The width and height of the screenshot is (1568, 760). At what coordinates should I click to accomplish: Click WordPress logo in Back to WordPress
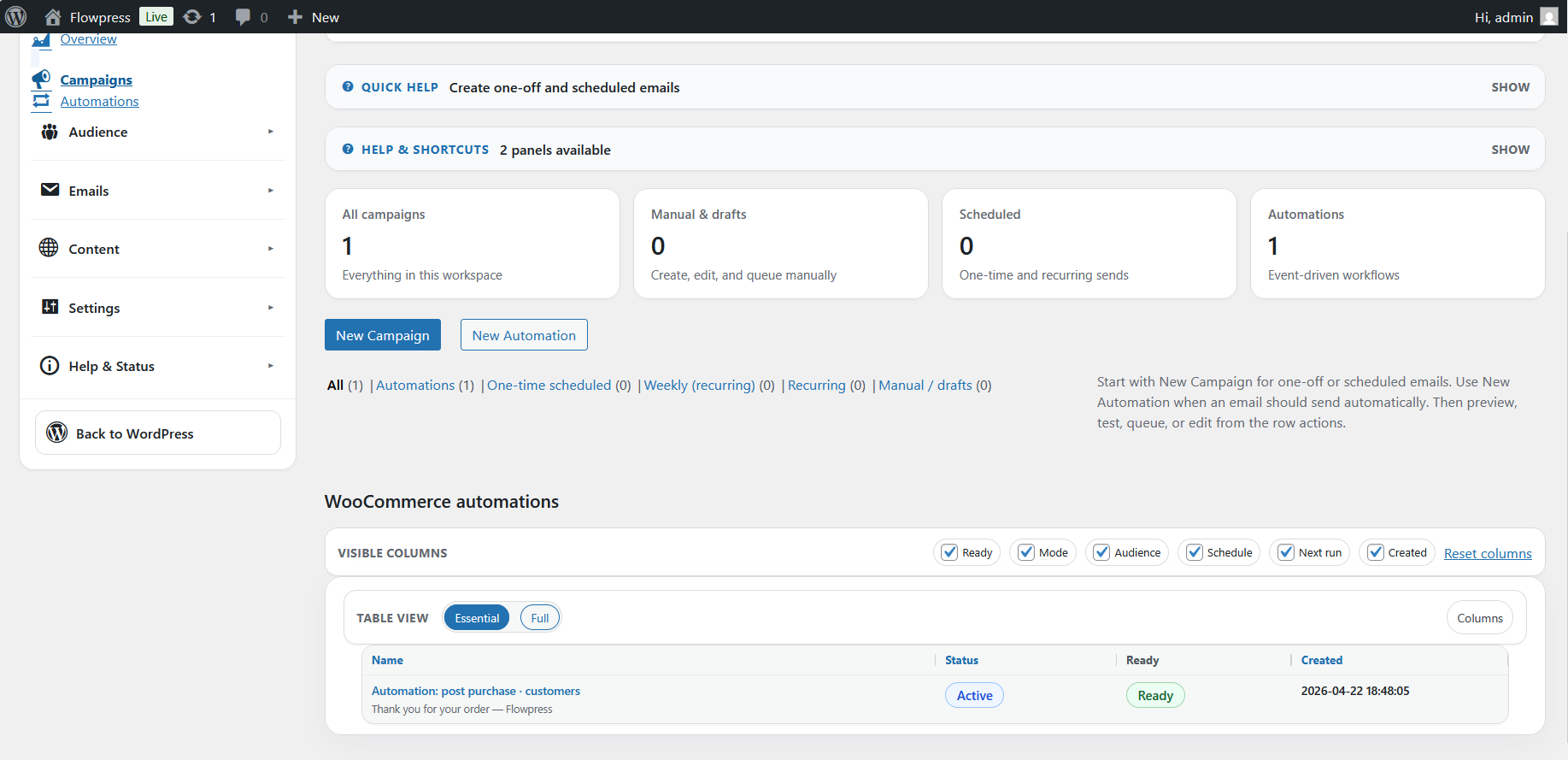(57, 433)
